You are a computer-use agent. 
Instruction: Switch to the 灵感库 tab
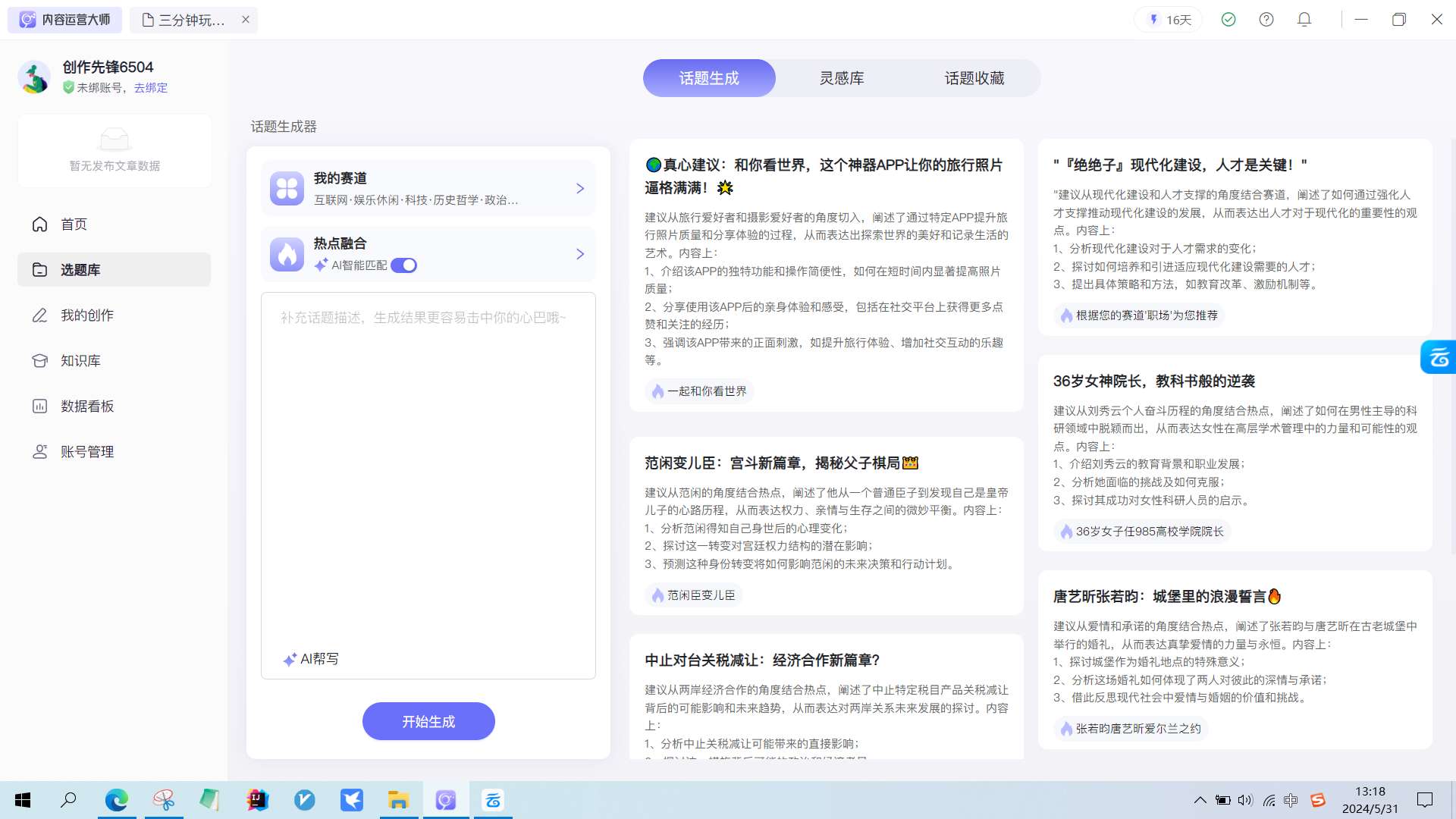click(843, 77)
